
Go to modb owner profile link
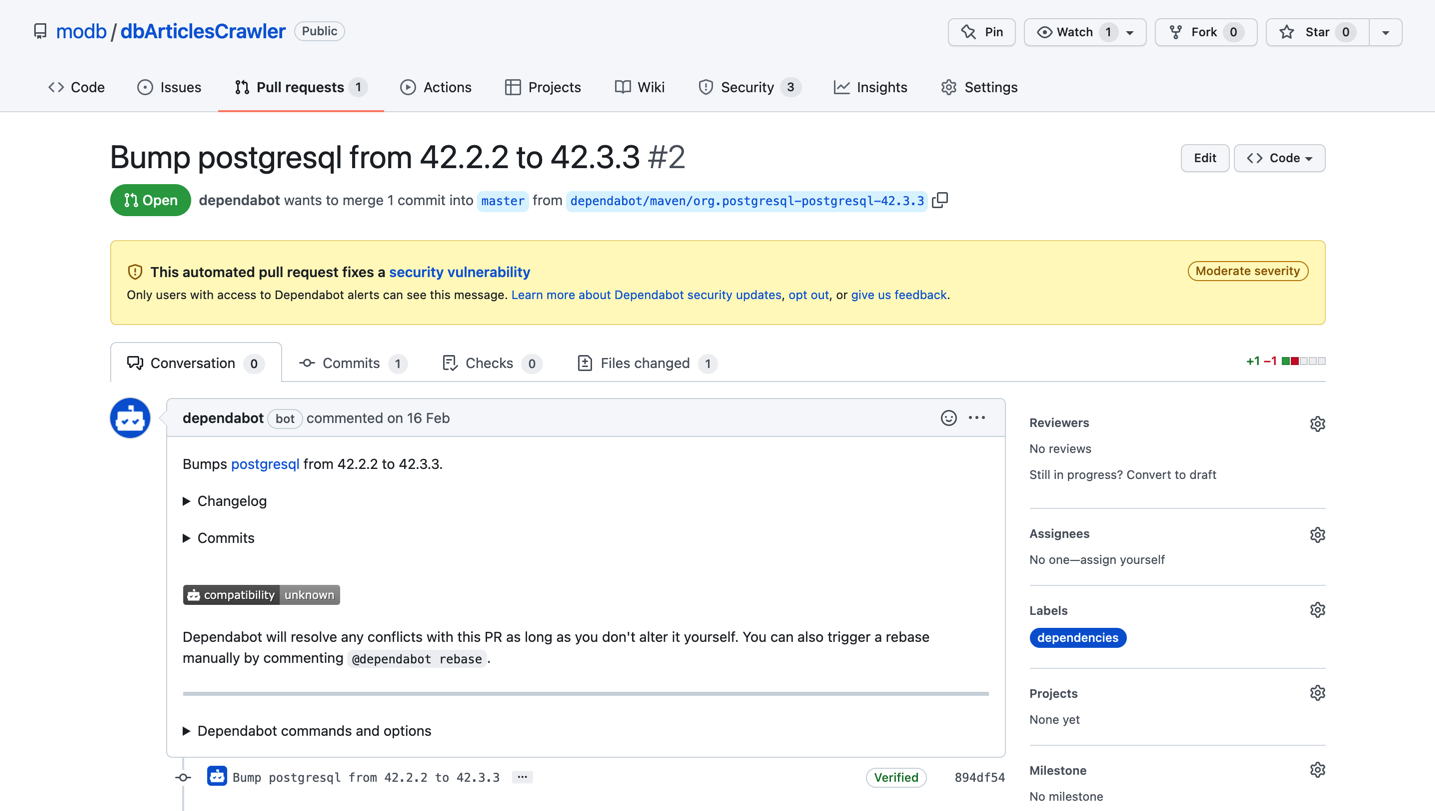tap(81, 31)
